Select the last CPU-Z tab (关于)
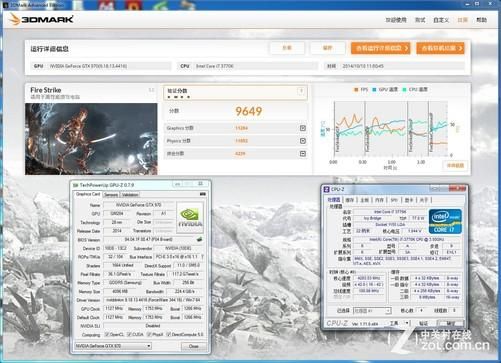501x363 pixels. tap(424, 200)
